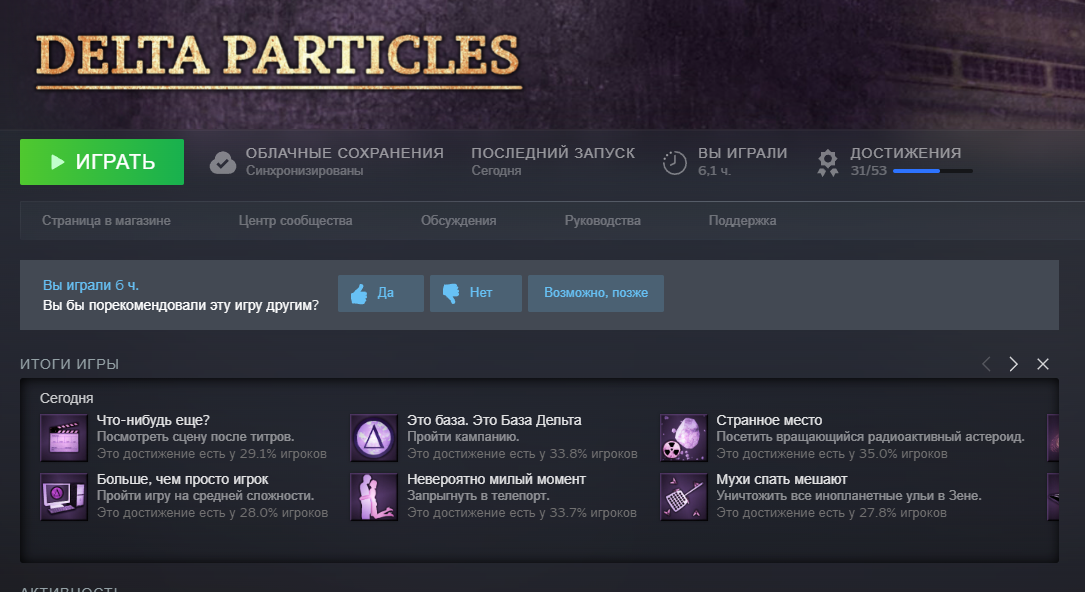The width and height of the screenshot is (1085, 592).
Task: Go to the next game summary page arrow
Action: [1014, 364]
